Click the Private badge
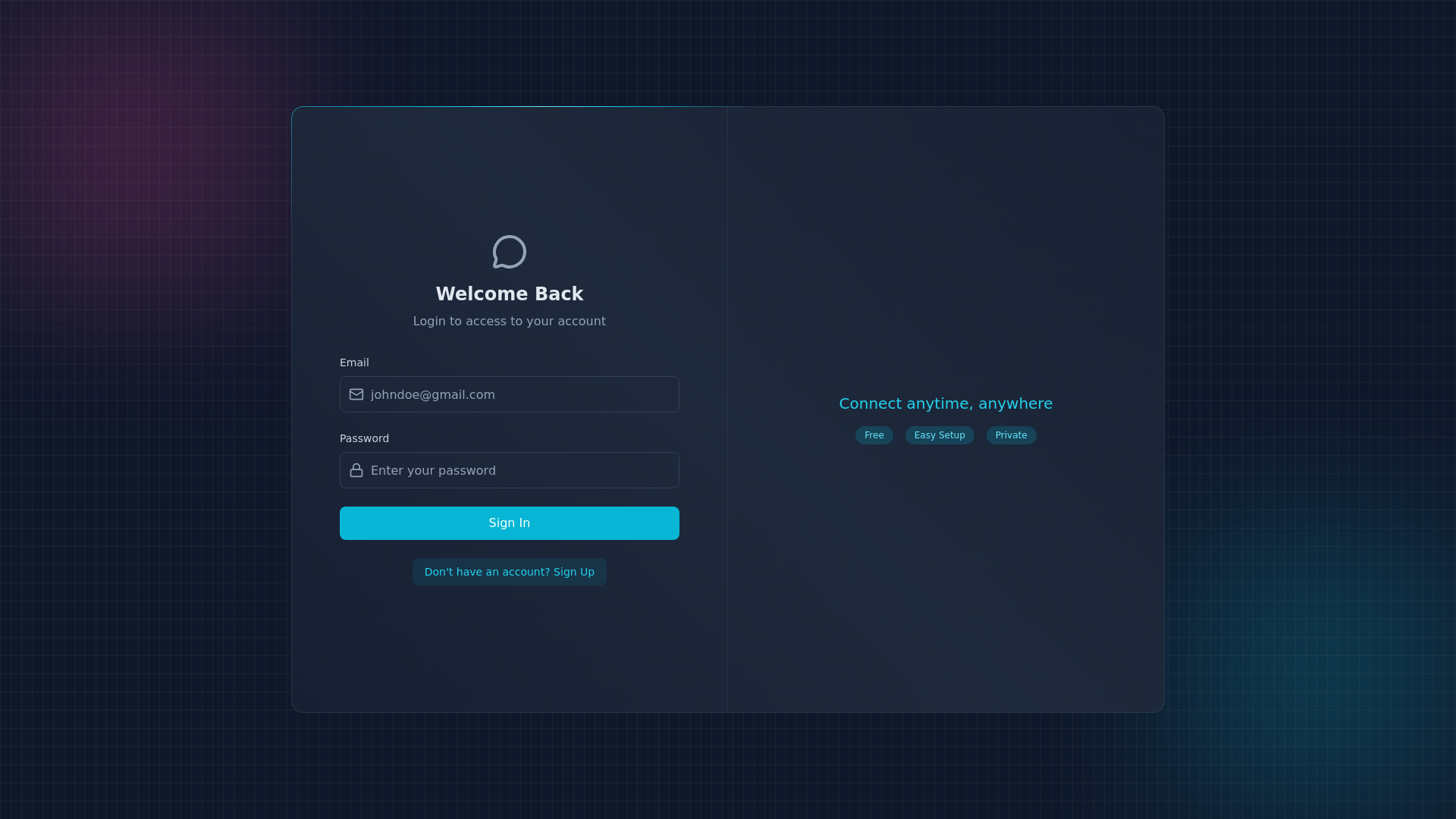Viewport: 1456px width, 819px height. coord(1011,435)
